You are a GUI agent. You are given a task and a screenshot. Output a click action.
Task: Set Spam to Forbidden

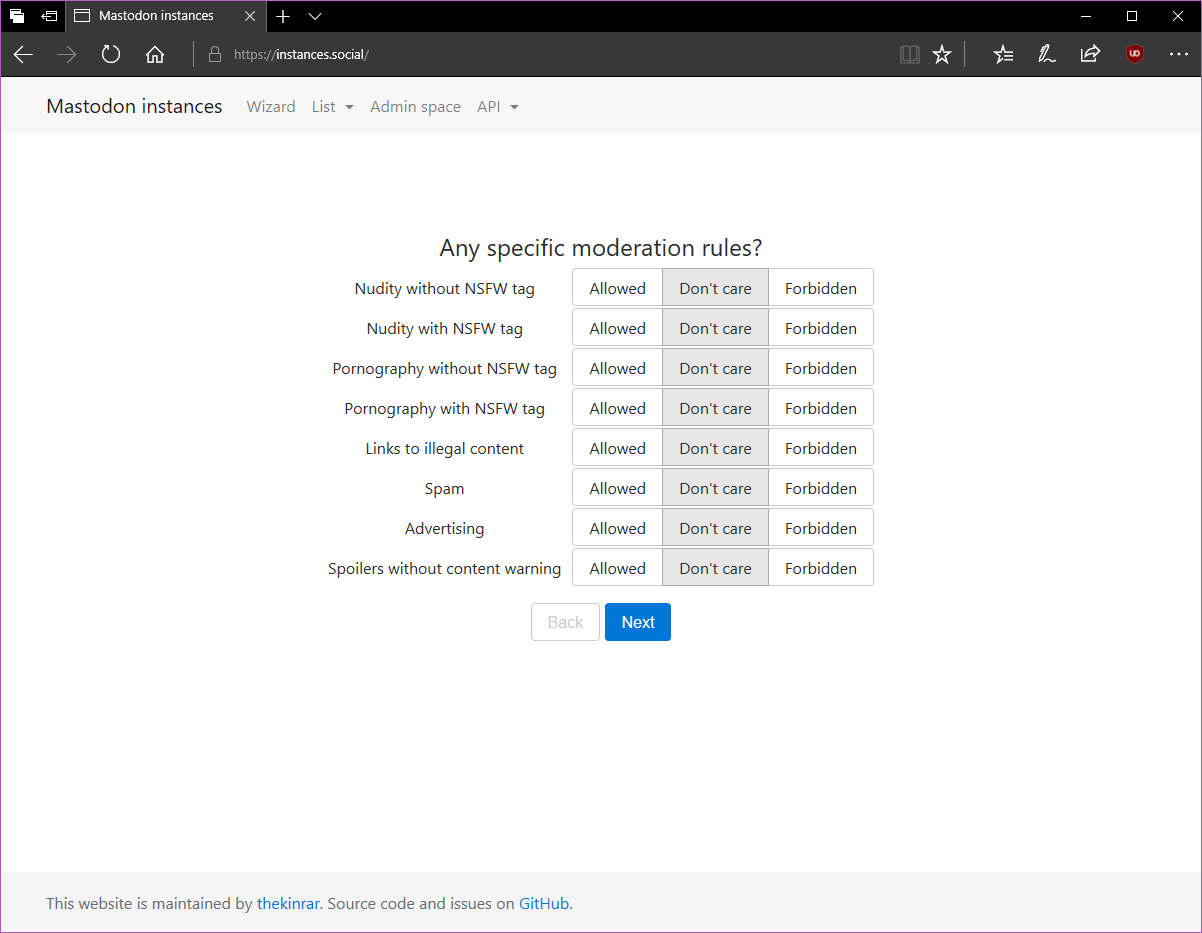(x=821, y=488)
